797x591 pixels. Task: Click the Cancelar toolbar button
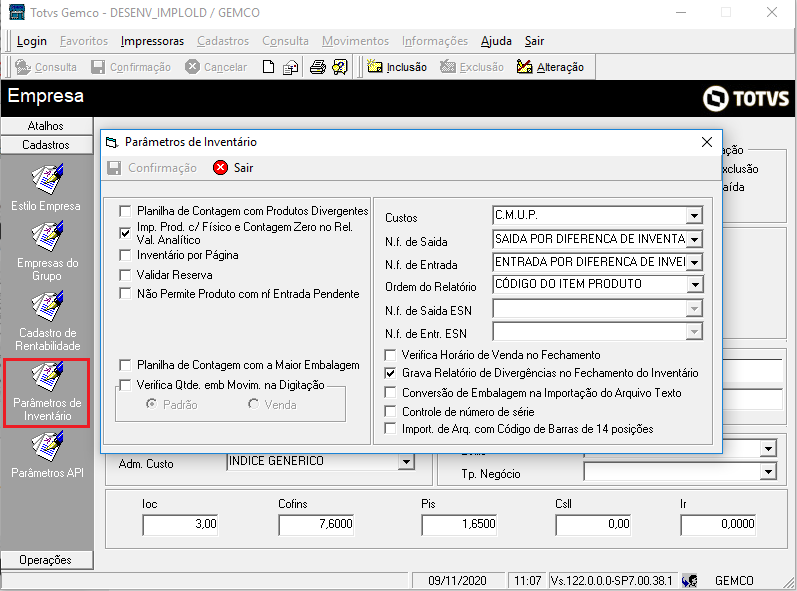[x=216, y=67]
